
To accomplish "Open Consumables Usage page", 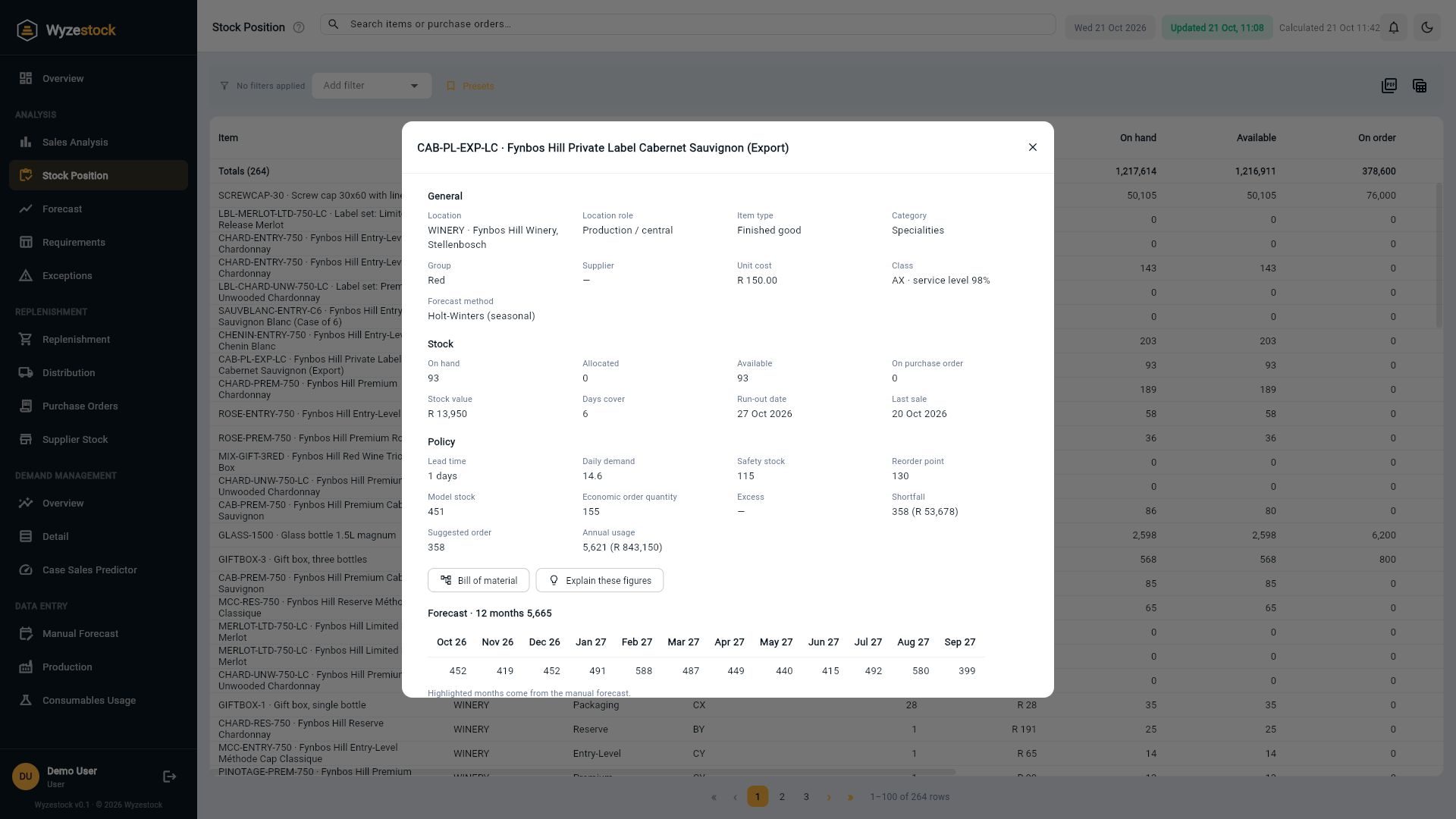I will 99,700.
